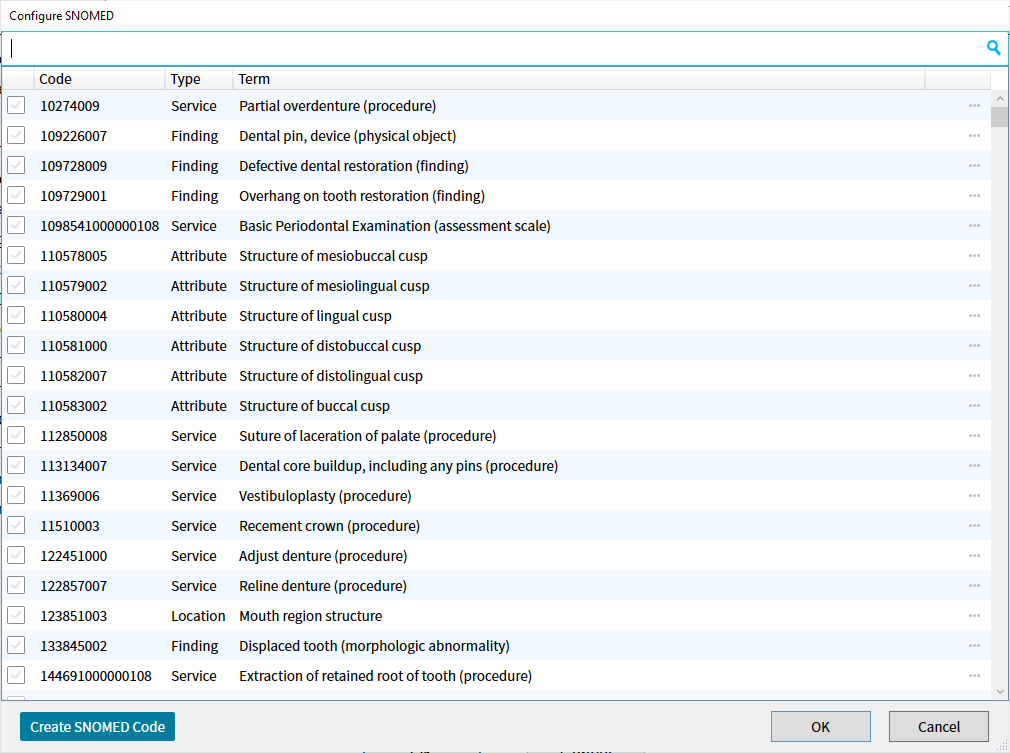Open ellipsis menu for Vestibuloplasty row
The image size is (1010, 753).
coord(974,496)
